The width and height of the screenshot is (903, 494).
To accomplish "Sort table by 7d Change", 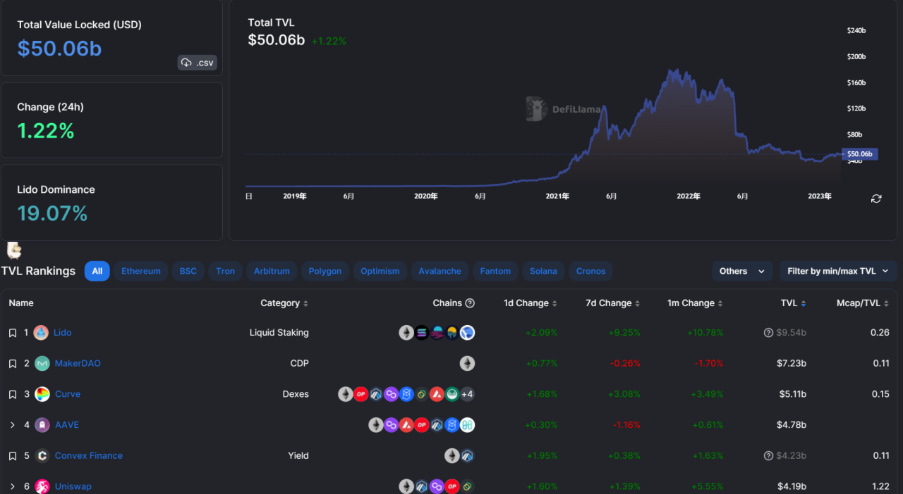I will [612, 303].
